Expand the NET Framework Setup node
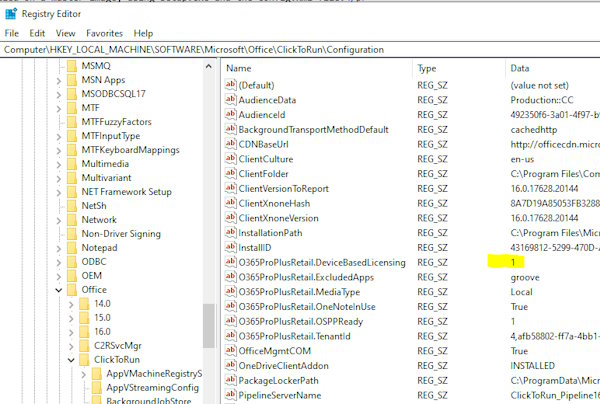 (x=59, y=192)
